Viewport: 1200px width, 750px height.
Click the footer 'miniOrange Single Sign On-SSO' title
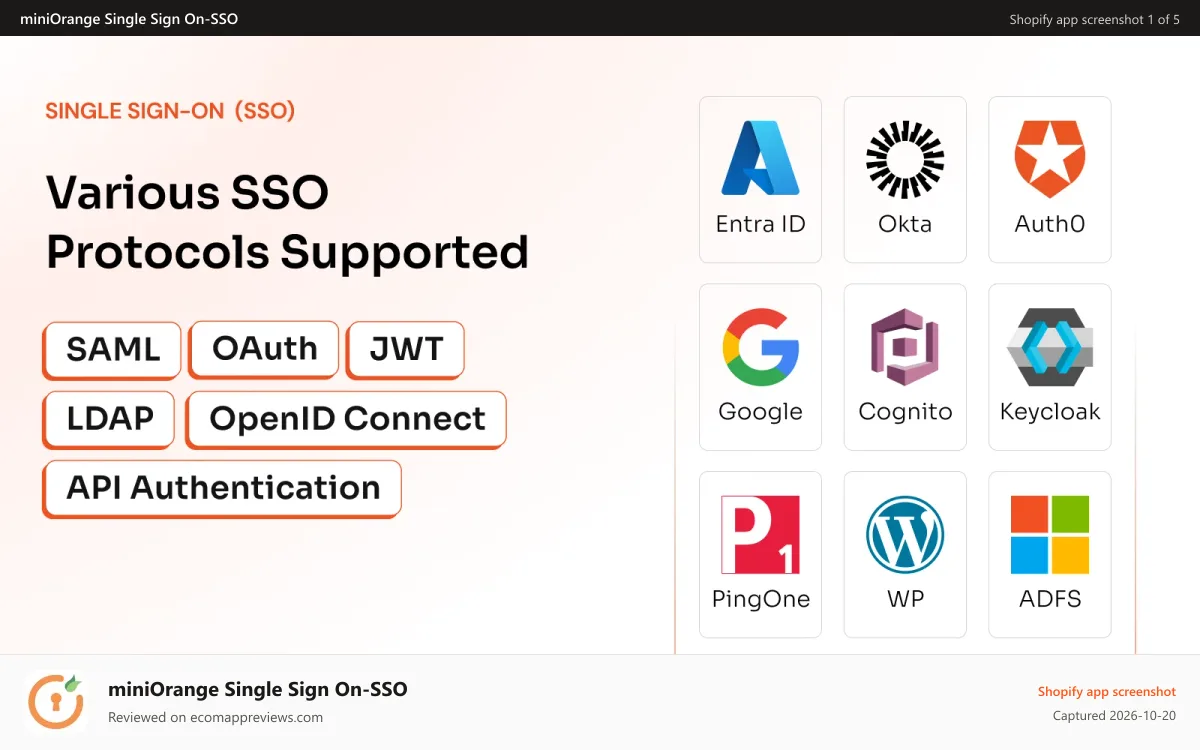[x=258, y=689]
